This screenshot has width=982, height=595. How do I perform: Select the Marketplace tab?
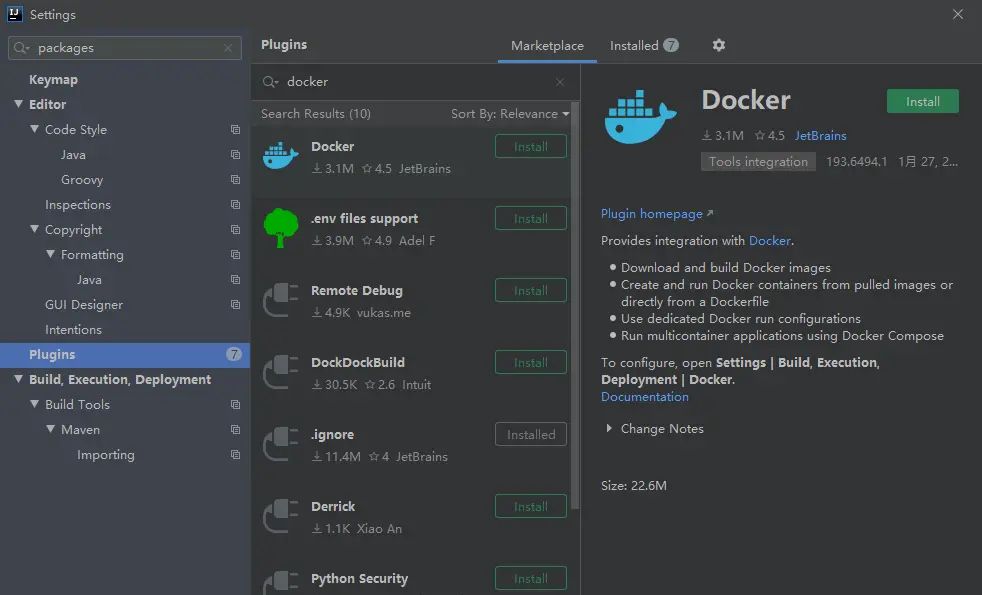tap(546, 45)
